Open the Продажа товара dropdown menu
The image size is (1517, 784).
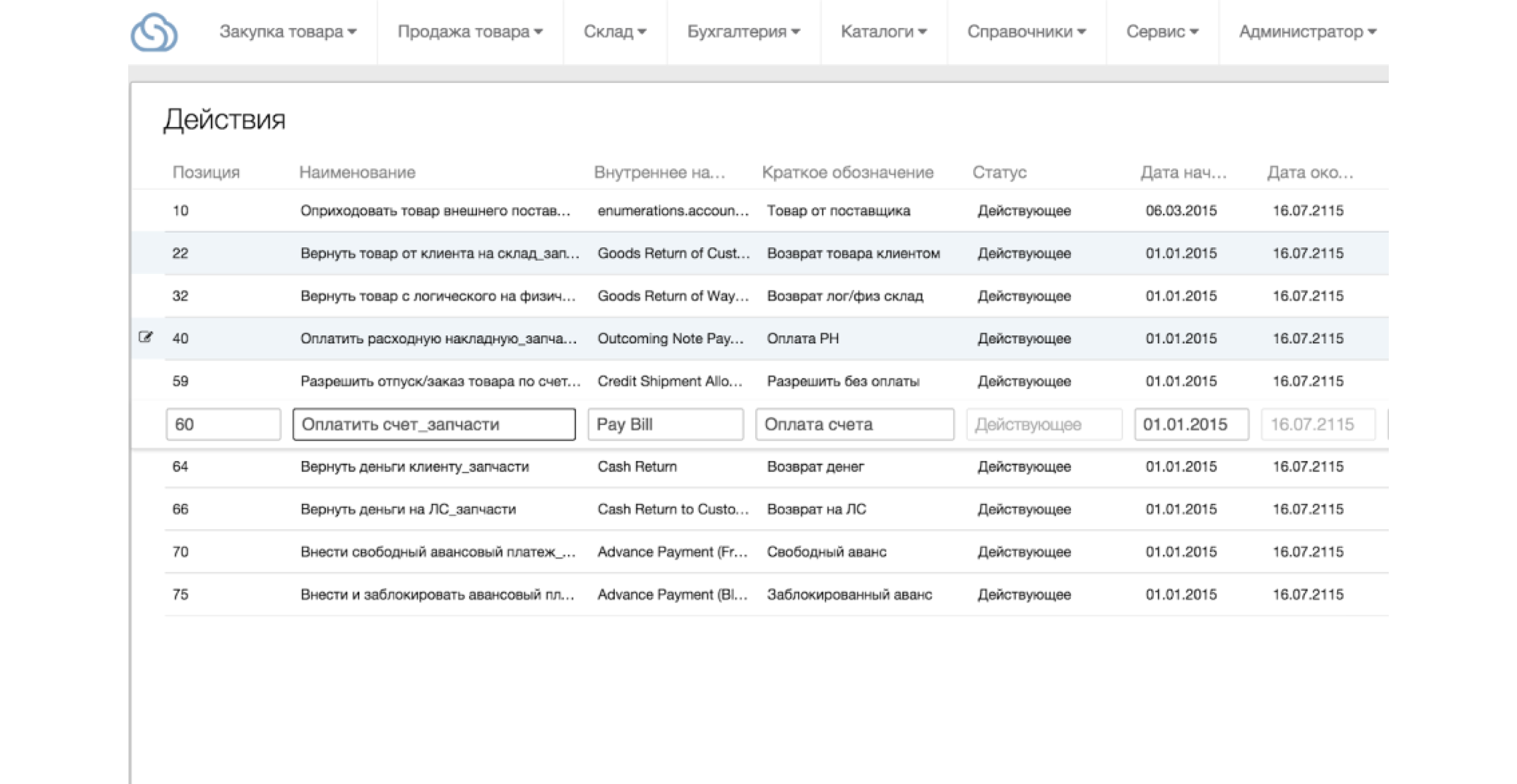[x=539, y=32]
